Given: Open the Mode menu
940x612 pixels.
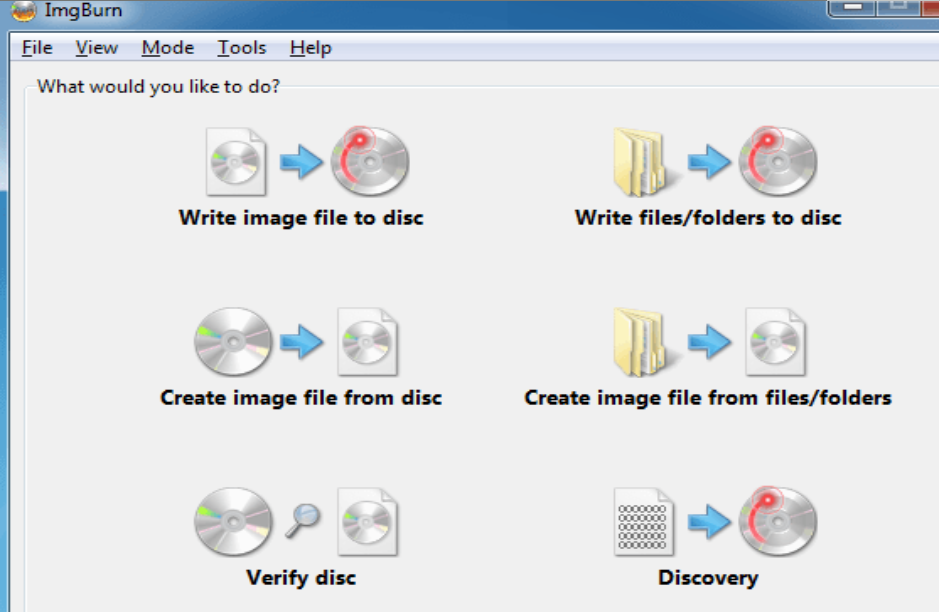Looking at the screenshot, I should click(168, 48).
